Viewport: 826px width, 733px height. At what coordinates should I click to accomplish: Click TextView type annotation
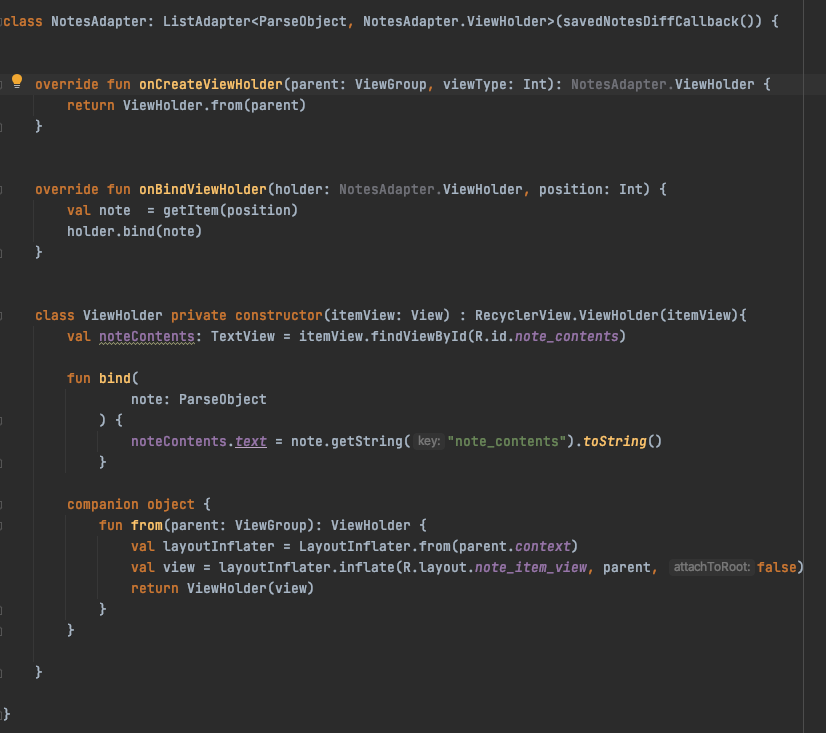(x=243, y=336)
